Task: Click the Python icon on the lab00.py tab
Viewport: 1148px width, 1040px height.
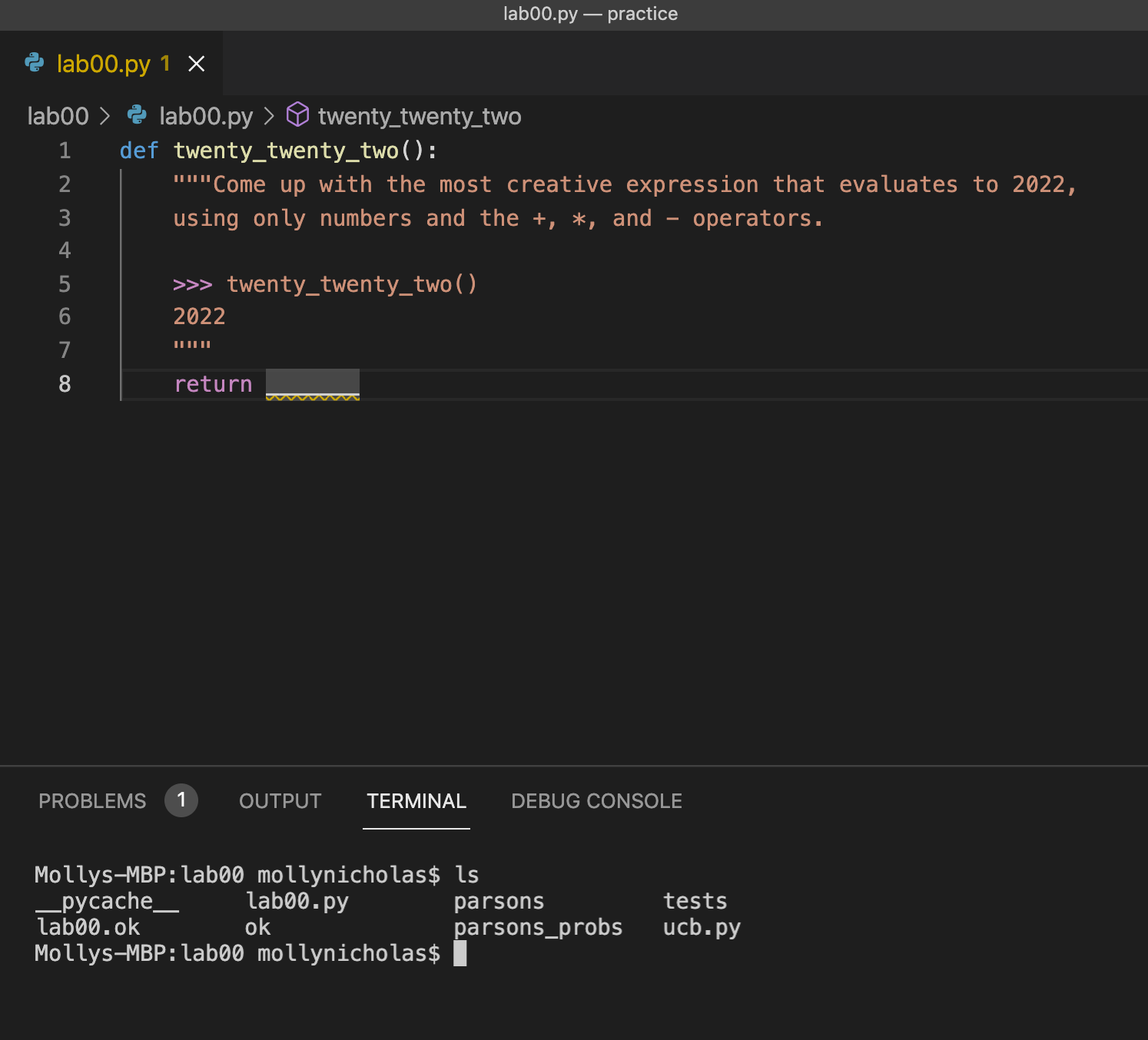Action: click(x=34, y=64)
